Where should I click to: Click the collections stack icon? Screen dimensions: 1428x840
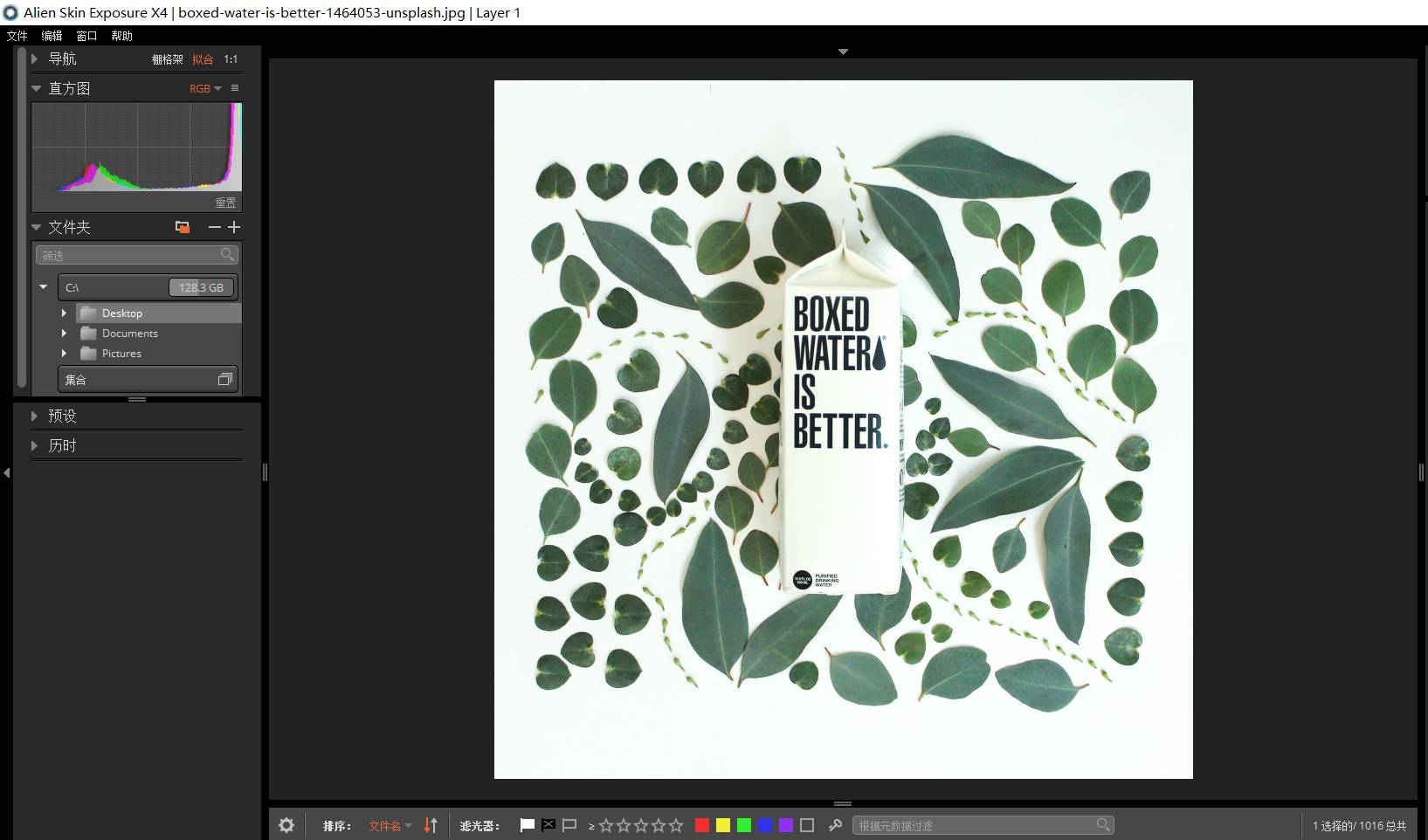pos(224,380)
